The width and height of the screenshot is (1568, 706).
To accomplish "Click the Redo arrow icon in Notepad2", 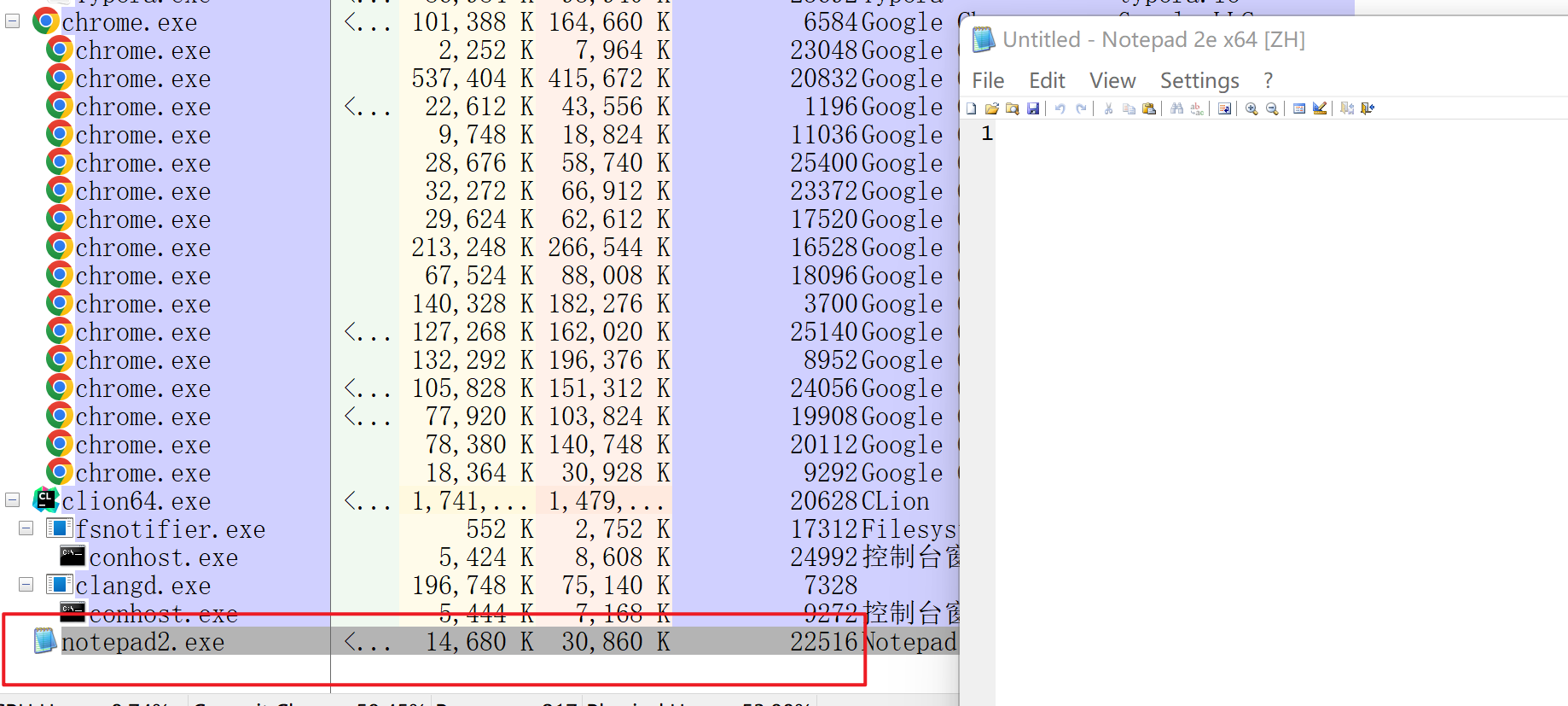I will click(1081, 108).
